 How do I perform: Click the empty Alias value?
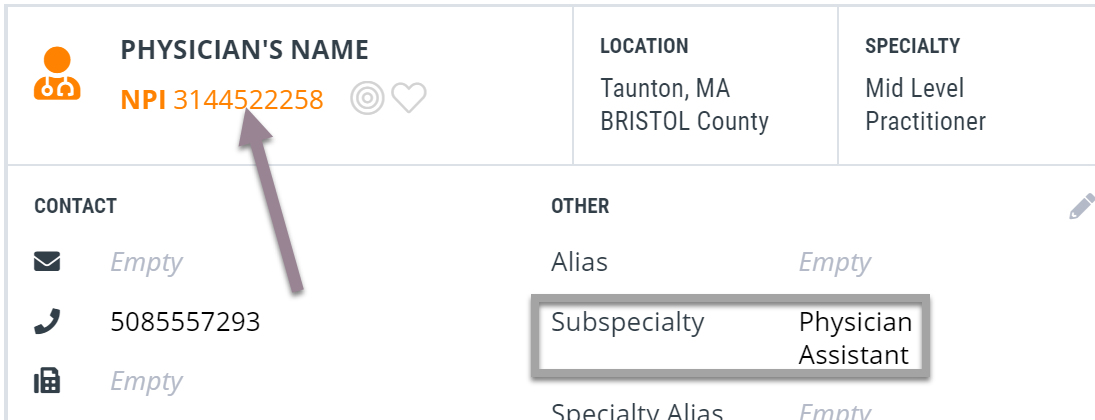tap(835, 263)
